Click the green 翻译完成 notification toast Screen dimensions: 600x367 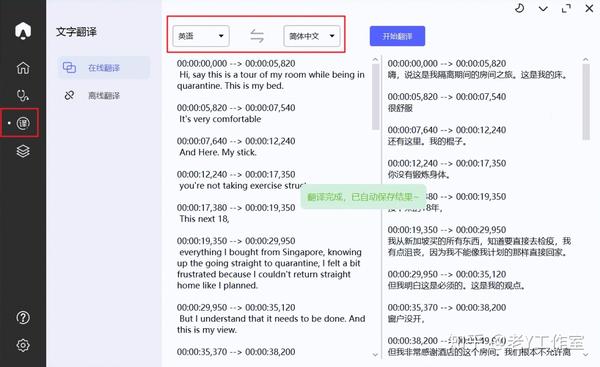pyautogui.click(x=363, y=197)
